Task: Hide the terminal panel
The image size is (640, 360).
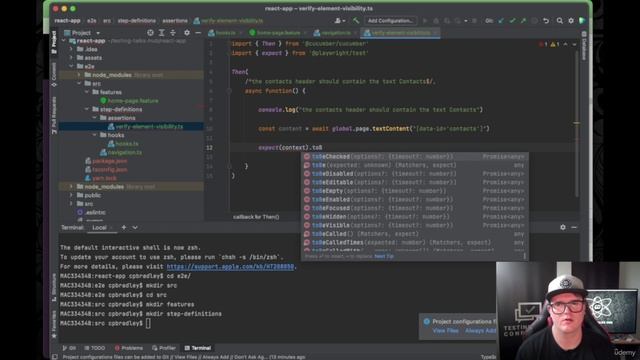Action: click(574, 227)
